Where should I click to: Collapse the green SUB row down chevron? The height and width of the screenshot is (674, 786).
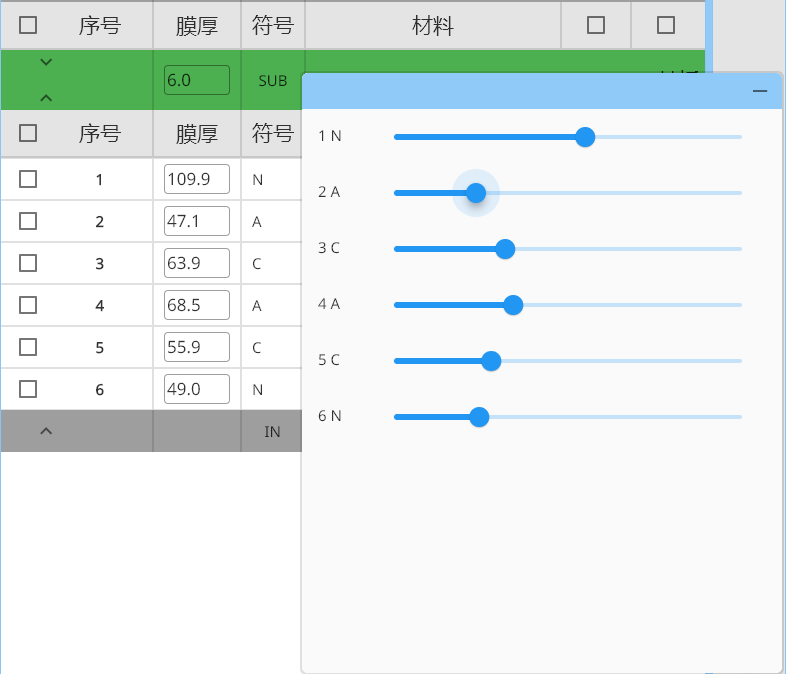pos(46,63)
